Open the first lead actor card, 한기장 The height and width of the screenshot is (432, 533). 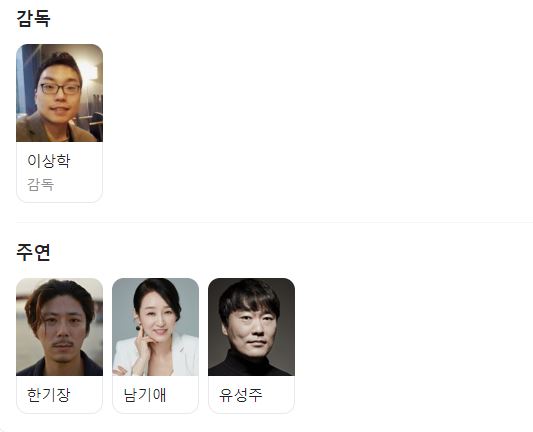tap(59, 346)
